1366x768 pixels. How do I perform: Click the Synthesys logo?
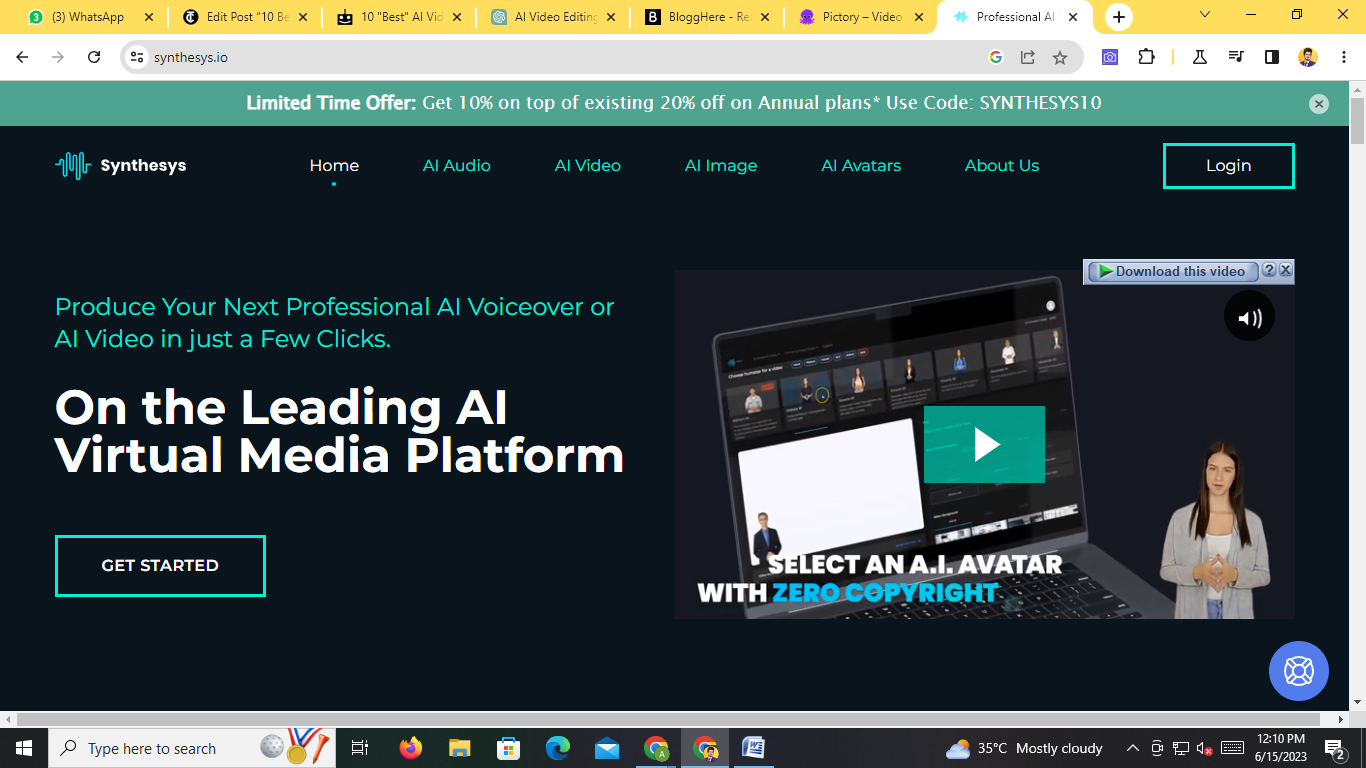pos(120,166)
